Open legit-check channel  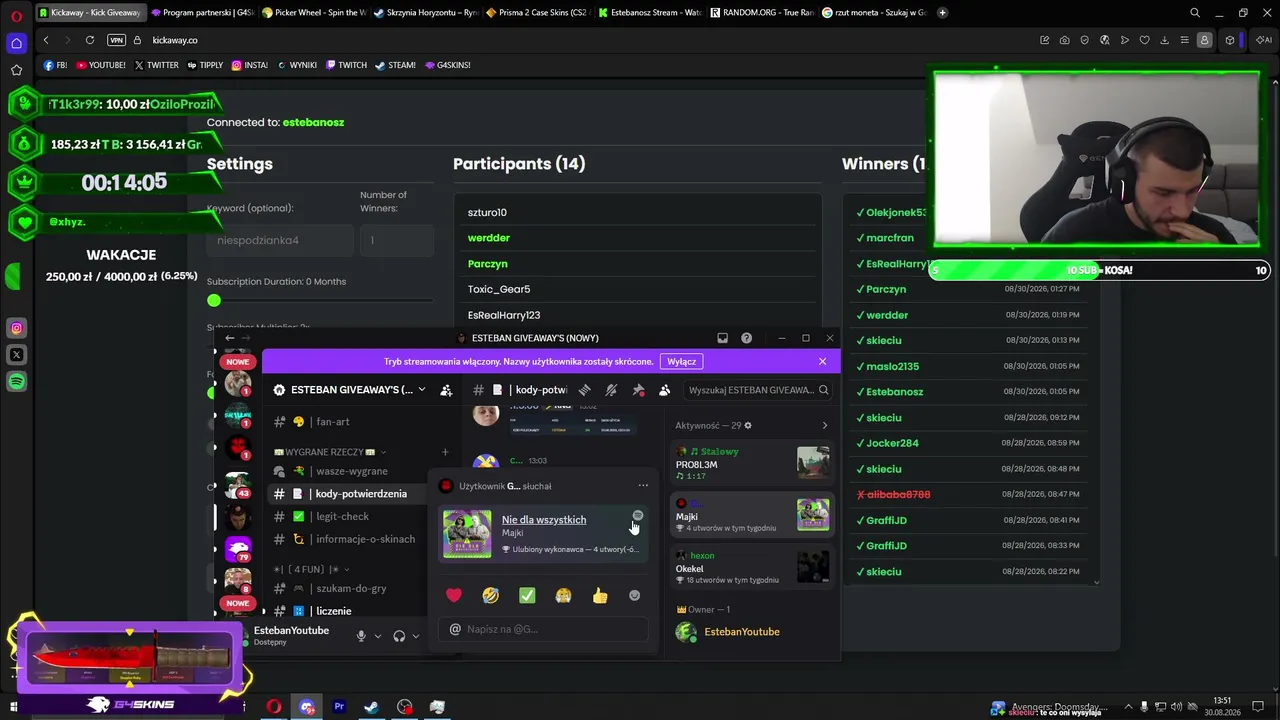click(344, 516)
